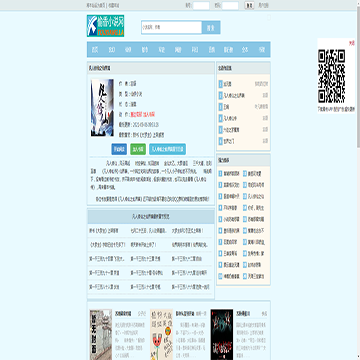Click the third rank badge in the top sidebar list

220,107
